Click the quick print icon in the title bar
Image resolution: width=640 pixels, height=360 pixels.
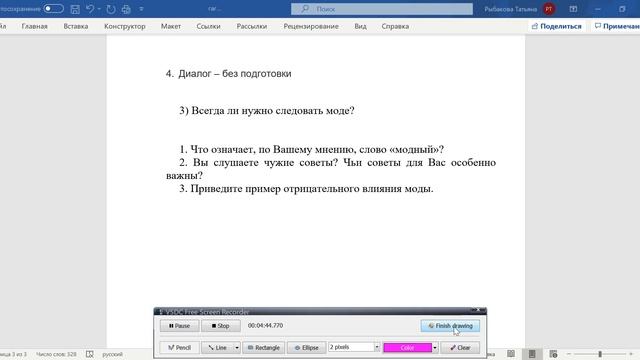[126, 9]
